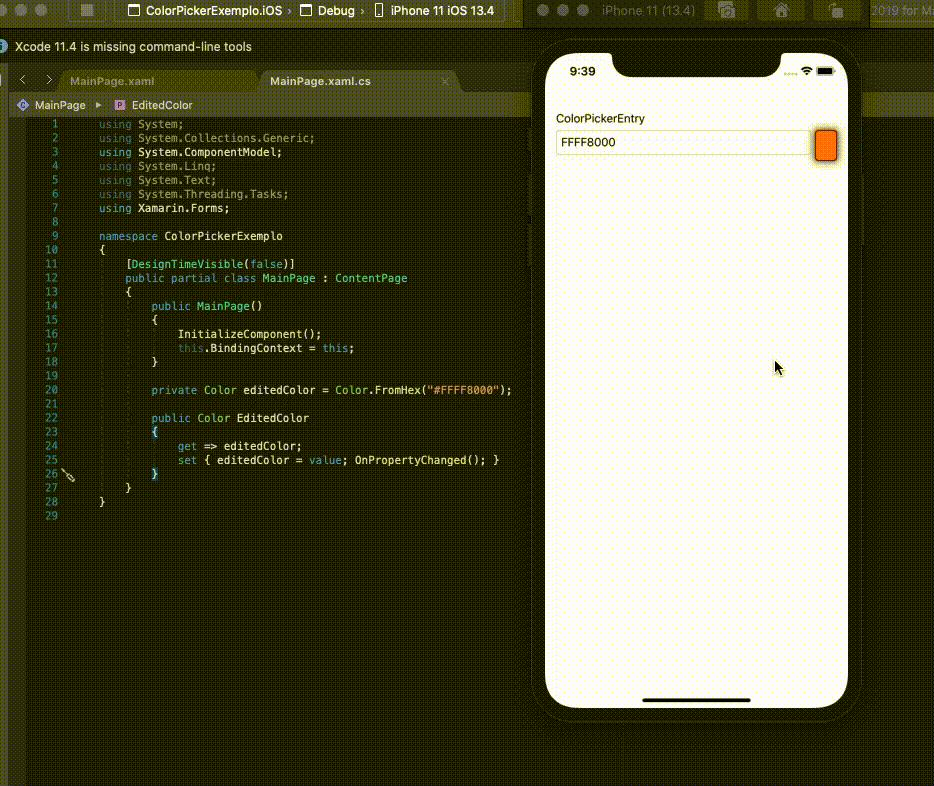Viewport: 934px width, 786px height.
Task: Click the battery icon in iPhone status bar
Action: pyautogui.click(x=826, y=71)
